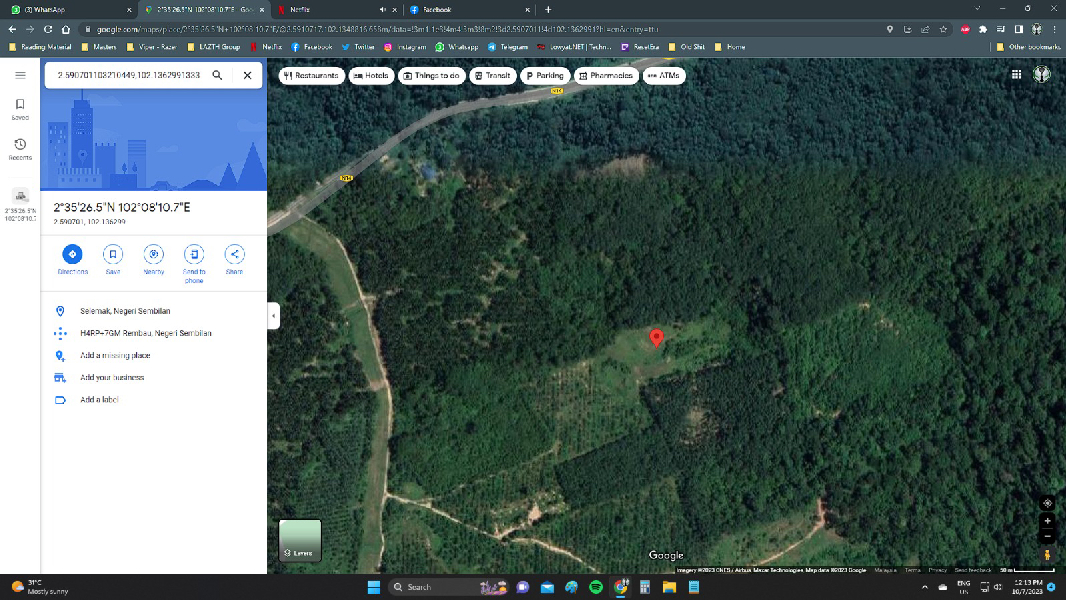Click the search magnifier icon
The width and height of the screenshot is (1066, 600).
coord(217,75)
